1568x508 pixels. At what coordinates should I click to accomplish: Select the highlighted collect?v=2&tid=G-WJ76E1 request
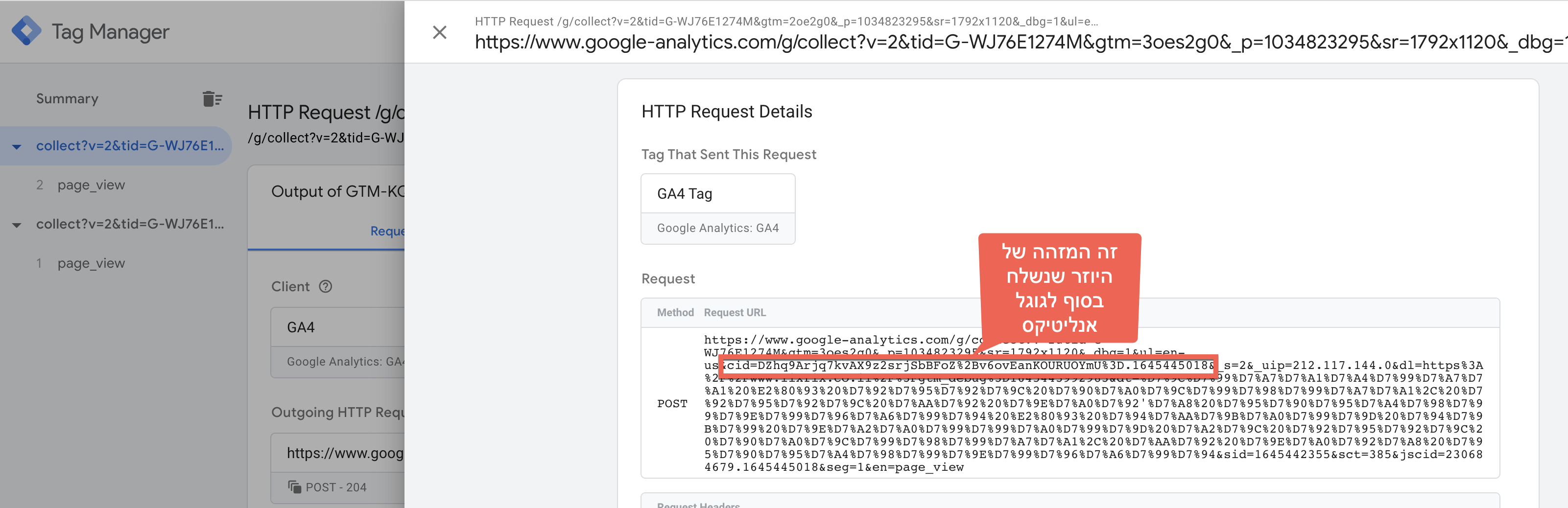coord(130,146)
